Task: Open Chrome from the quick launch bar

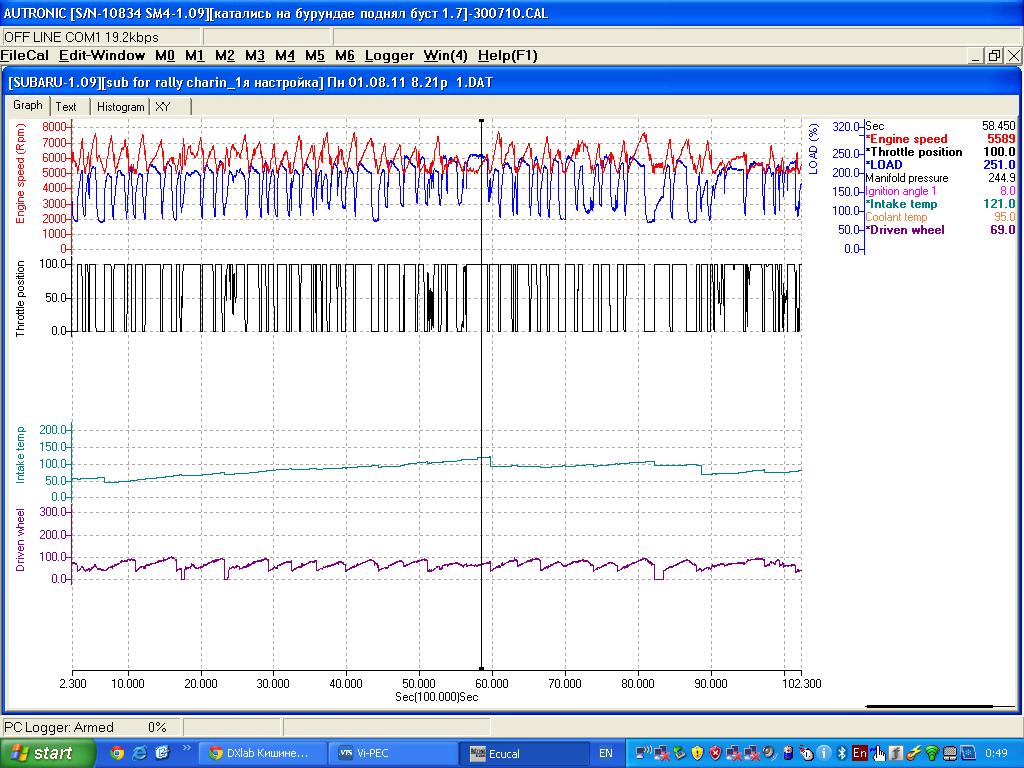Action: (117, 753)
